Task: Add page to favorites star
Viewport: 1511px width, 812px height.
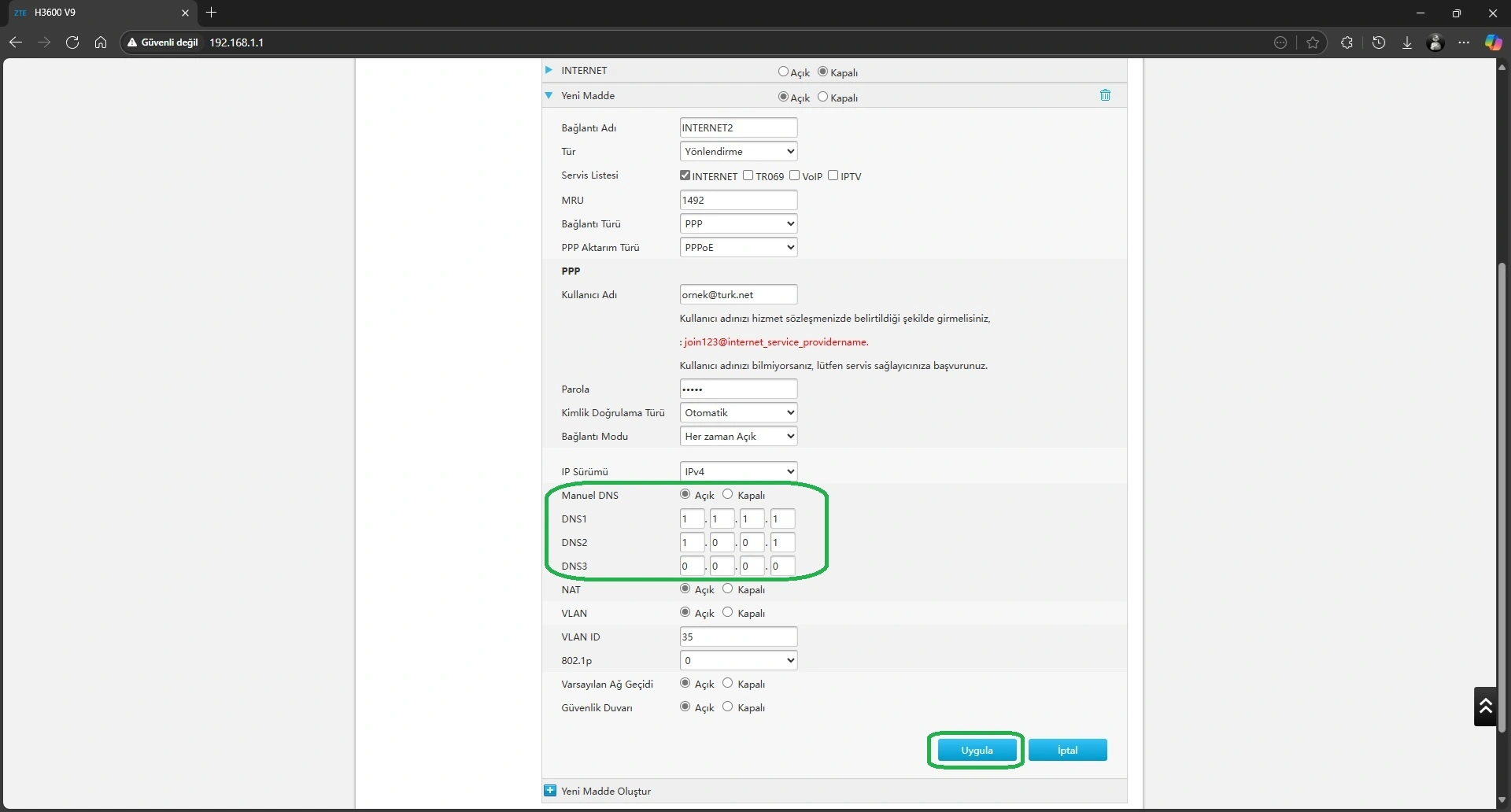Action: pyautogui.click(x=1313, y=42)
